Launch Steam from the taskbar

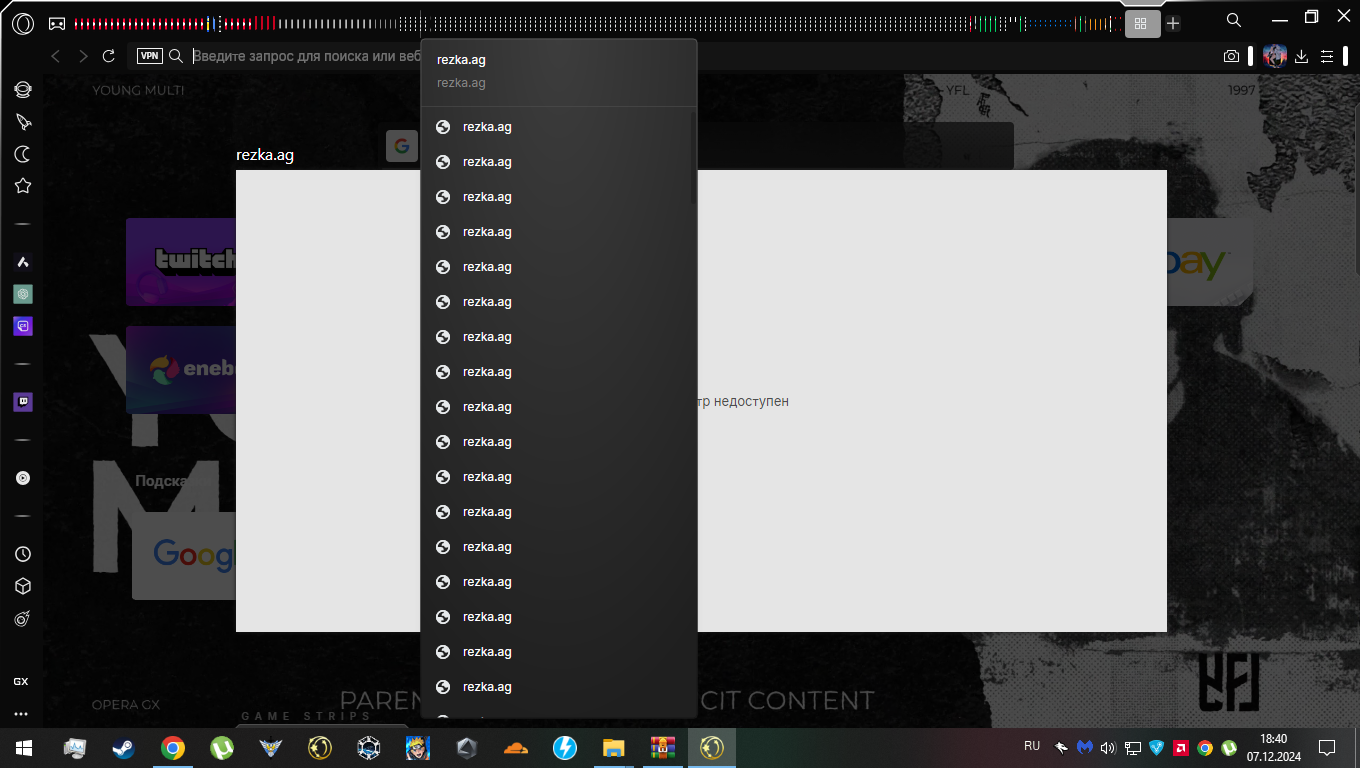pos(124,747)
